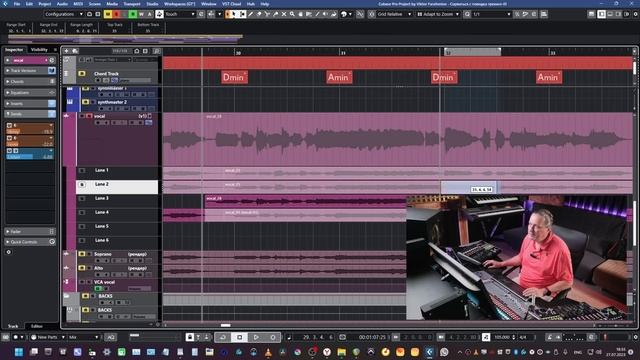Expand the Track Versions inspector section
The width and height of the screenshot is (640, 360).
(x=29, y=71)
